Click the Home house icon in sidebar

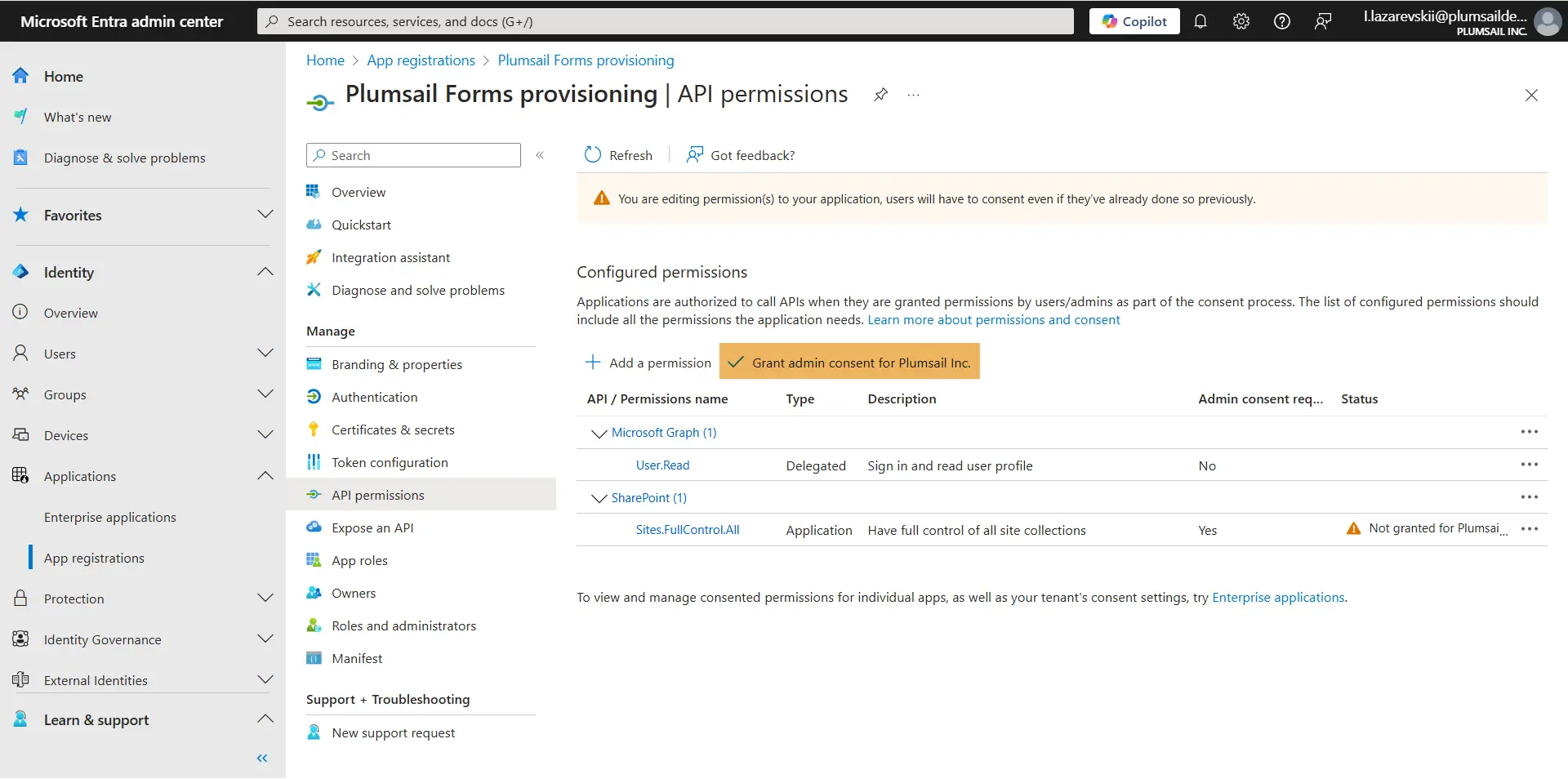21,76
